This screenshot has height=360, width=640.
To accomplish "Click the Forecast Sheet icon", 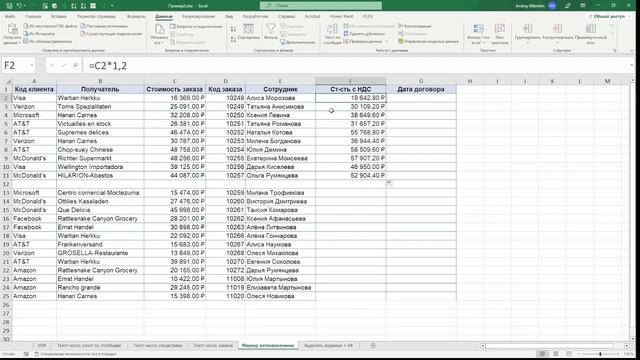I will pyautogui.click(x=500, y=29).
